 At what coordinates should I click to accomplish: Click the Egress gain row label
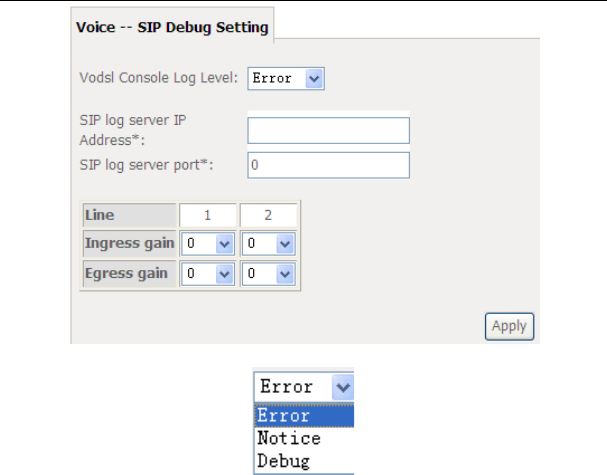click(127, 273)
